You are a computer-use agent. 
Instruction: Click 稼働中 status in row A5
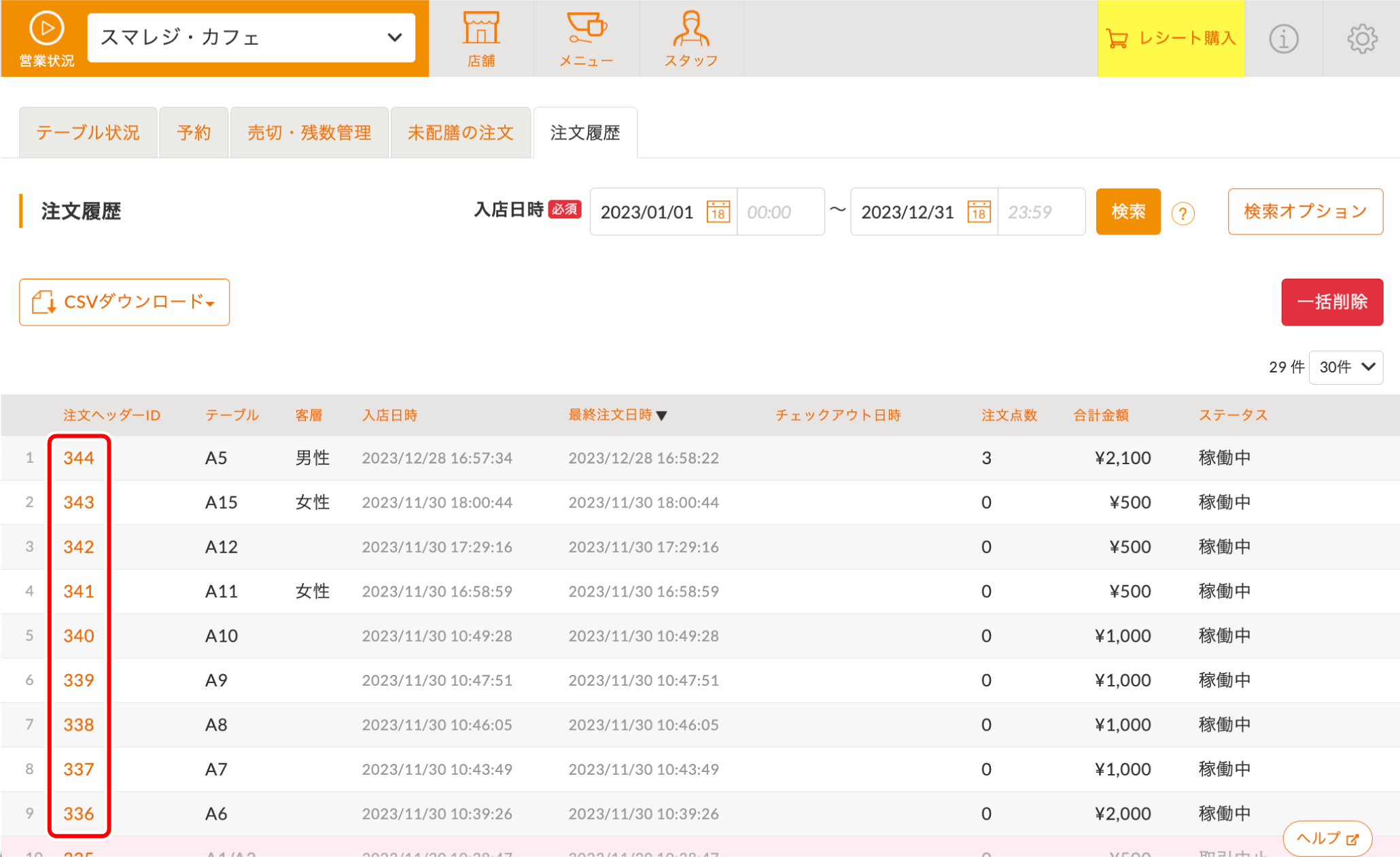click(1225, 458)
